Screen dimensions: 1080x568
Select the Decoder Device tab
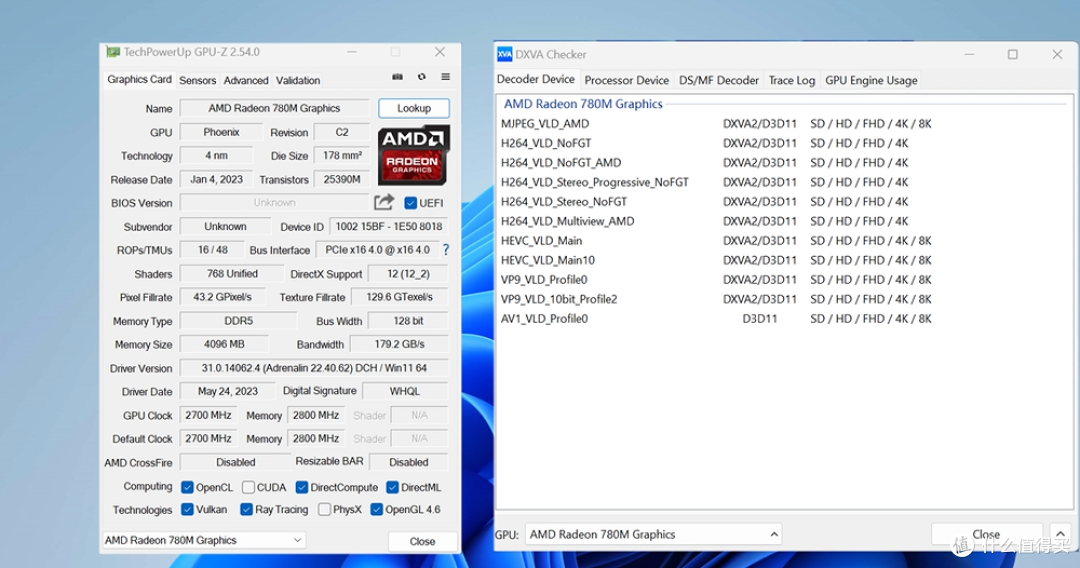point(536,79)
